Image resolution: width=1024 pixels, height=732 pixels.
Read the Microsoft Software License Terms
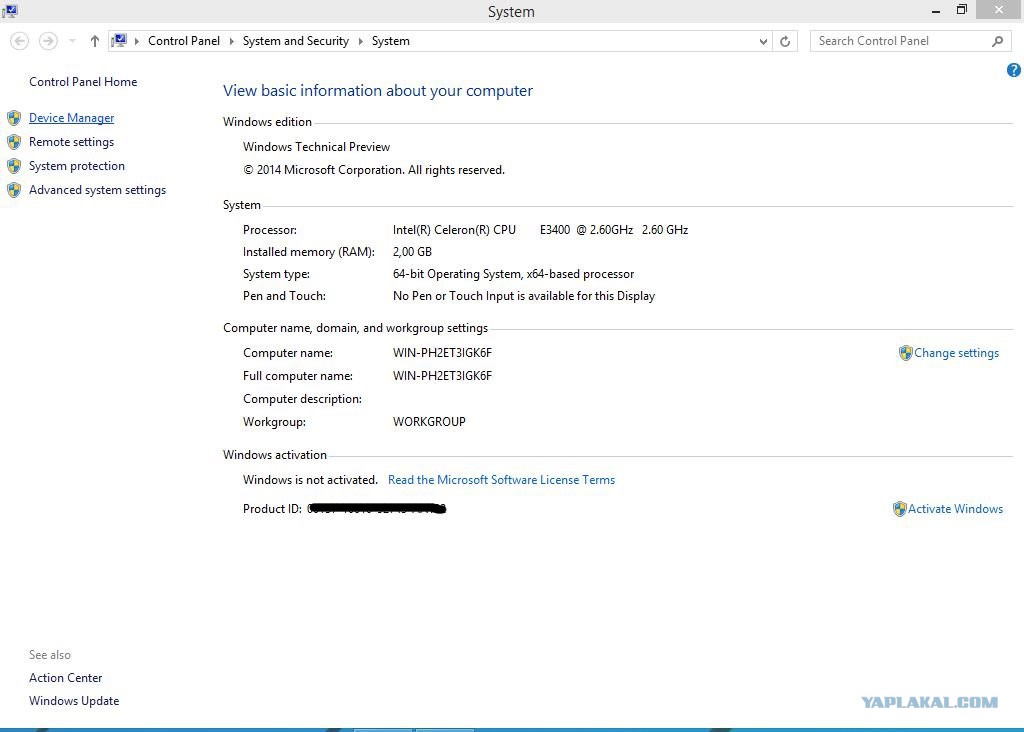click(x=502, y=480)
